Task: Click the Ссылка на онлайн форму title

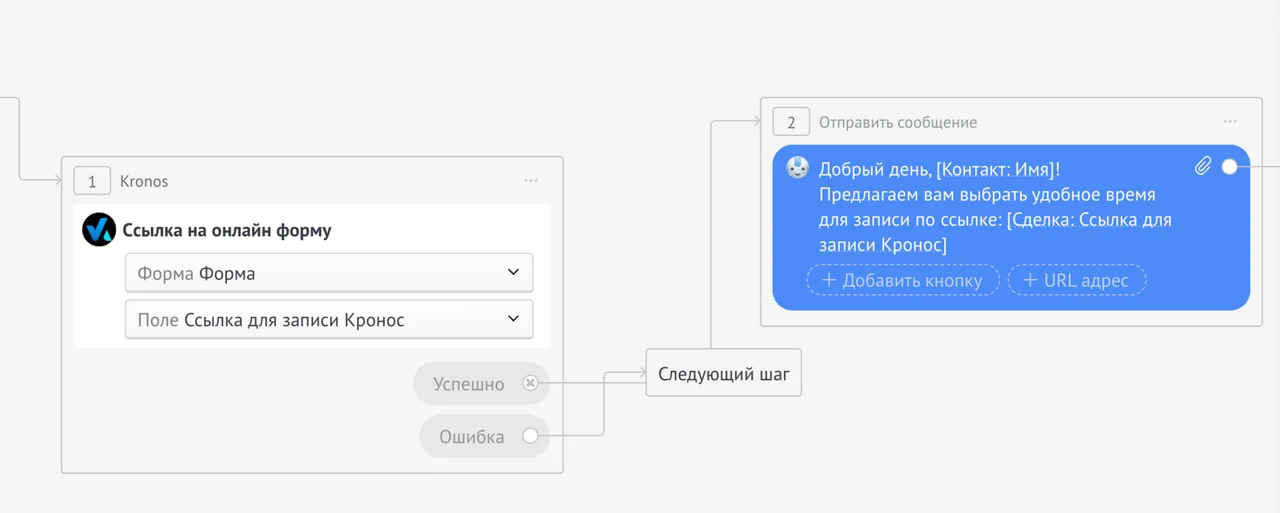Action: [x=227, y=230]
